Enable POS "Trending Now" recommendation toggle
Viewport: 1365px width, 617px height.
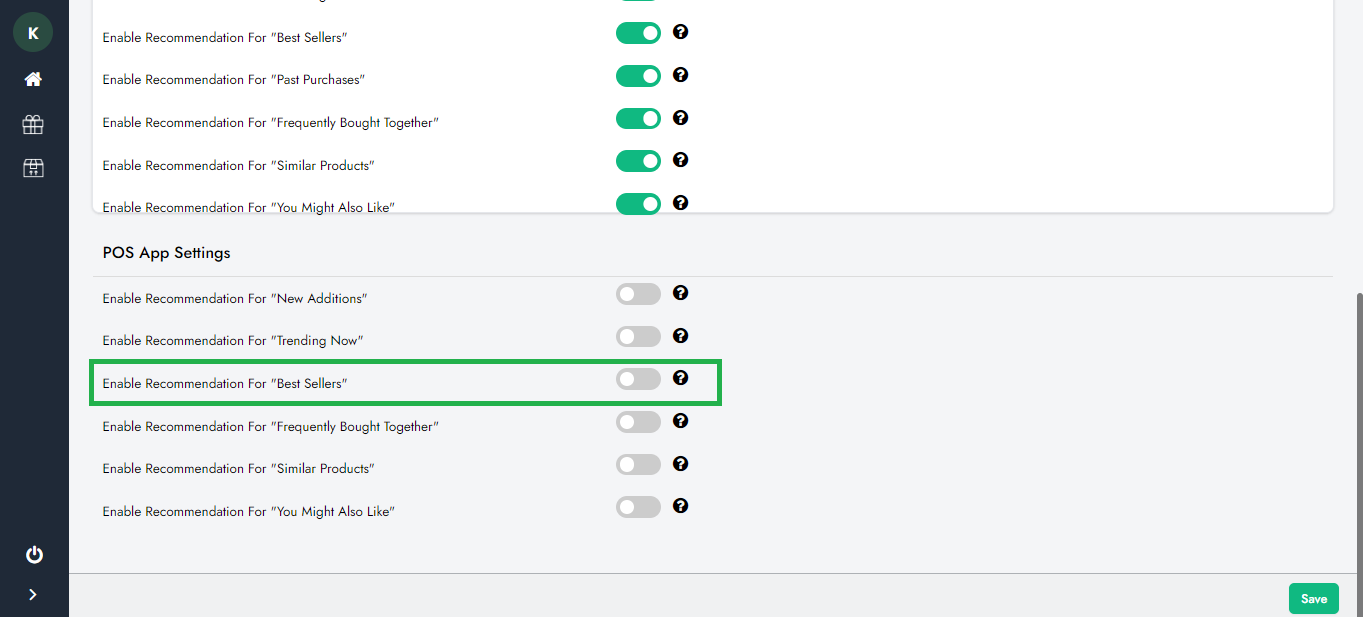(x=638, y=337)
